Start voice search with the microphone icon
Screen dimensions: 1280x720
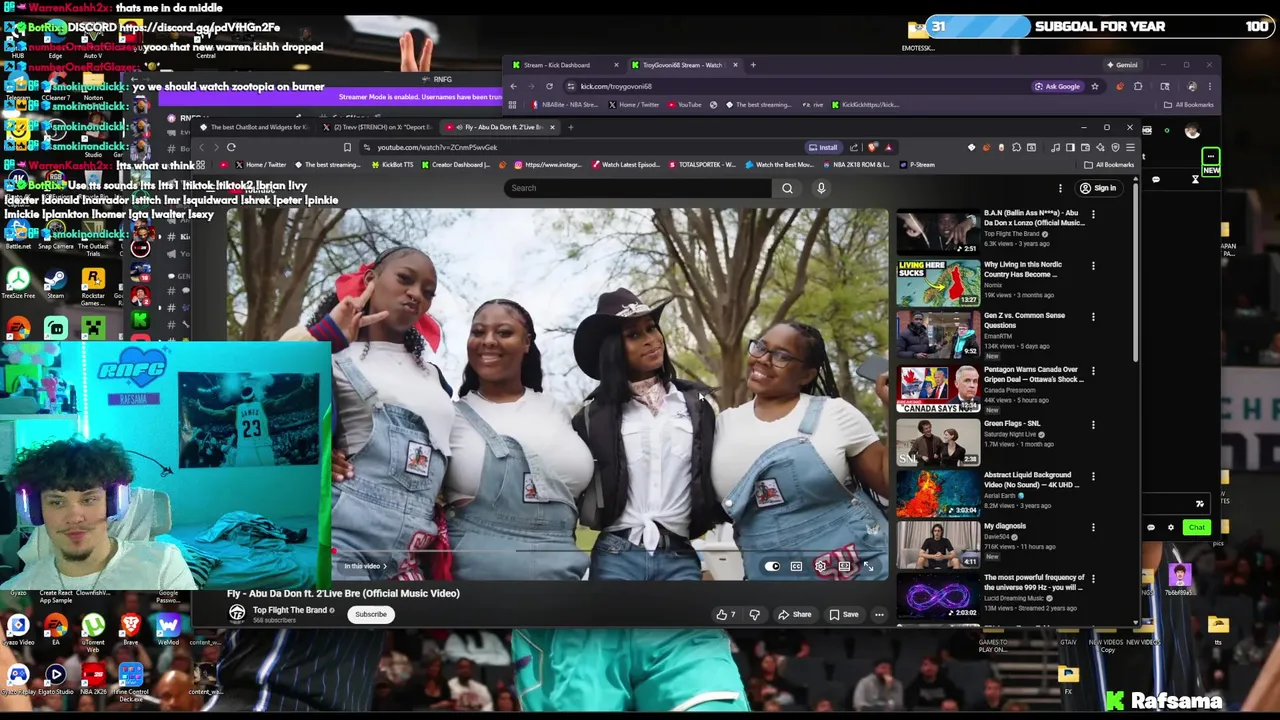[821, 188]
